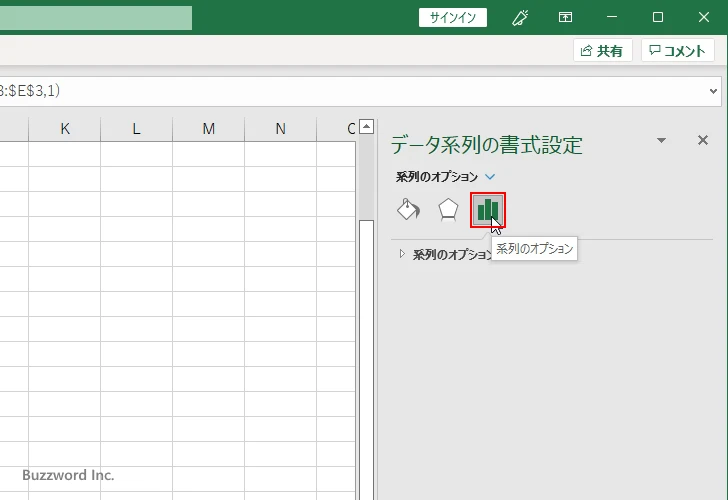This screenshot has width=728, height=500.
Task: Expand the 系列のオプション section triangle
Action: coord(402,253)
